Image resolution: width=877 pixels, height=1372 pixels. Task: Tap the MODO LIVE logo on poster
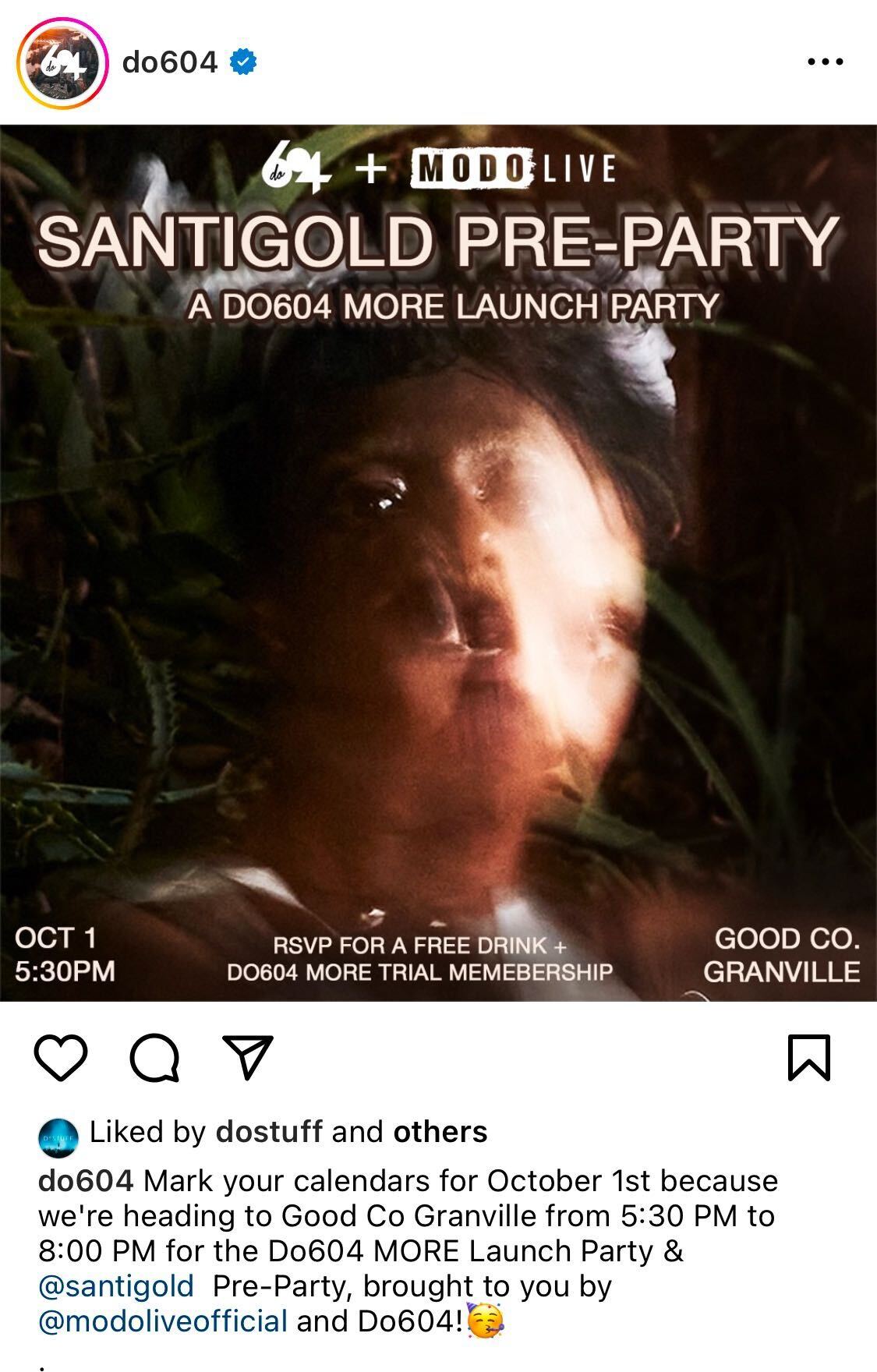(x=514, y=168)
